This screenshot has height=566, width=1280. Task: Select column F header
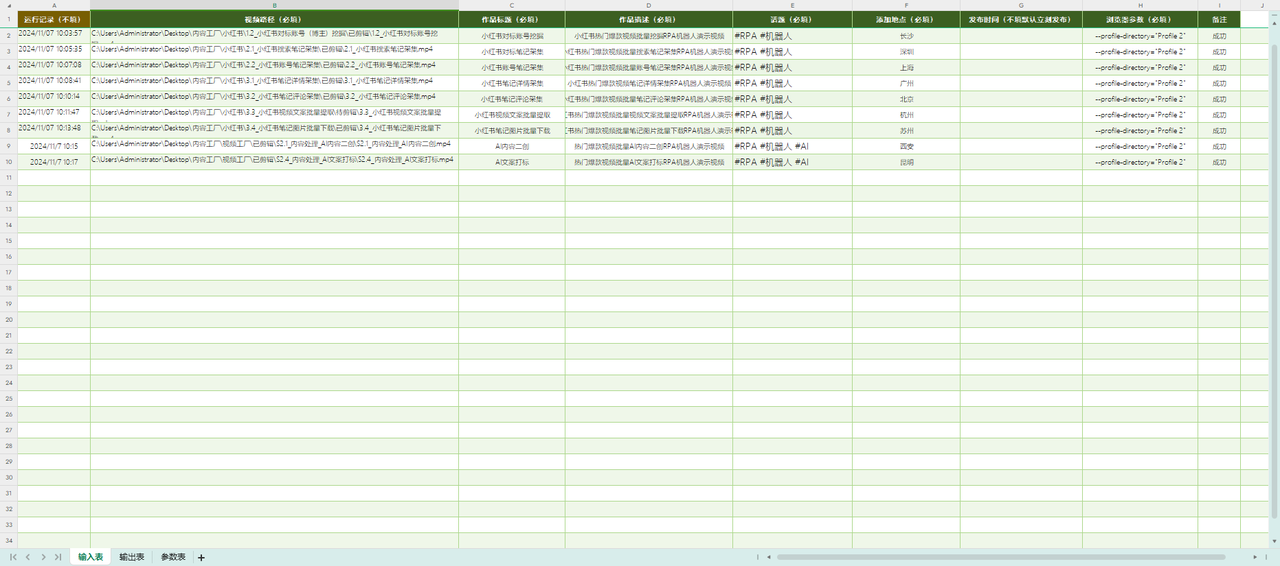coord(906,5)
